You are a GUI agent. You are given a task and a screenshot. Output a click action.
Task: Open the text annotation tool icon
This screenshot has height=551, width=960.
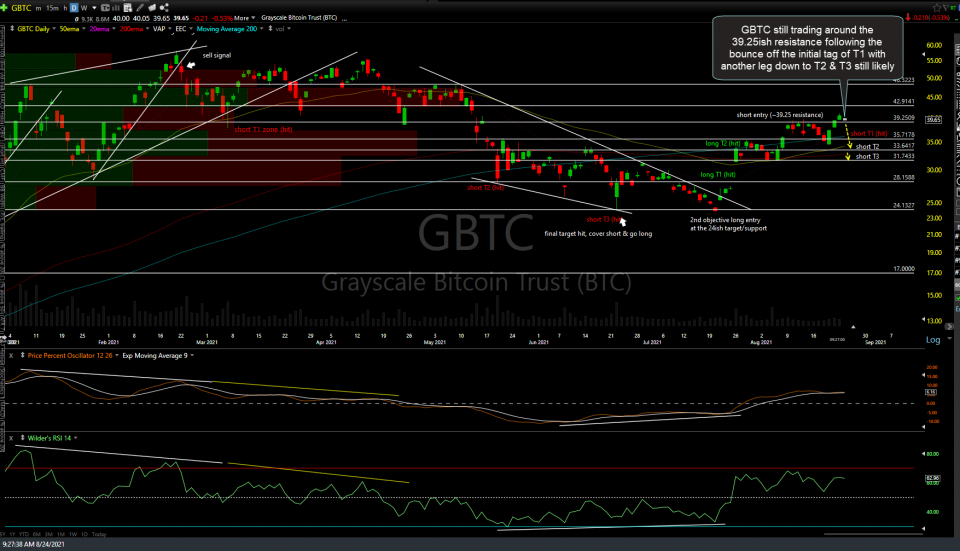coord(105,8)
